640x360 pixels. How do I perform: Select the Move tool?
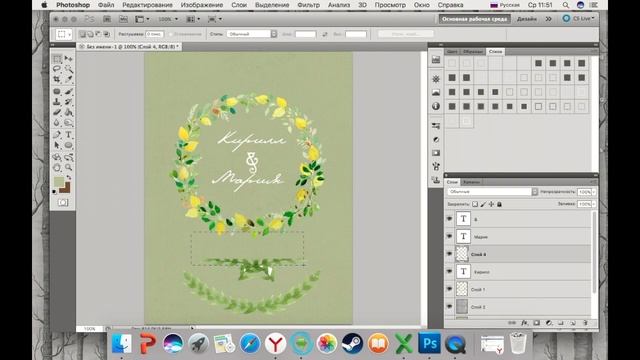(69, 59)
